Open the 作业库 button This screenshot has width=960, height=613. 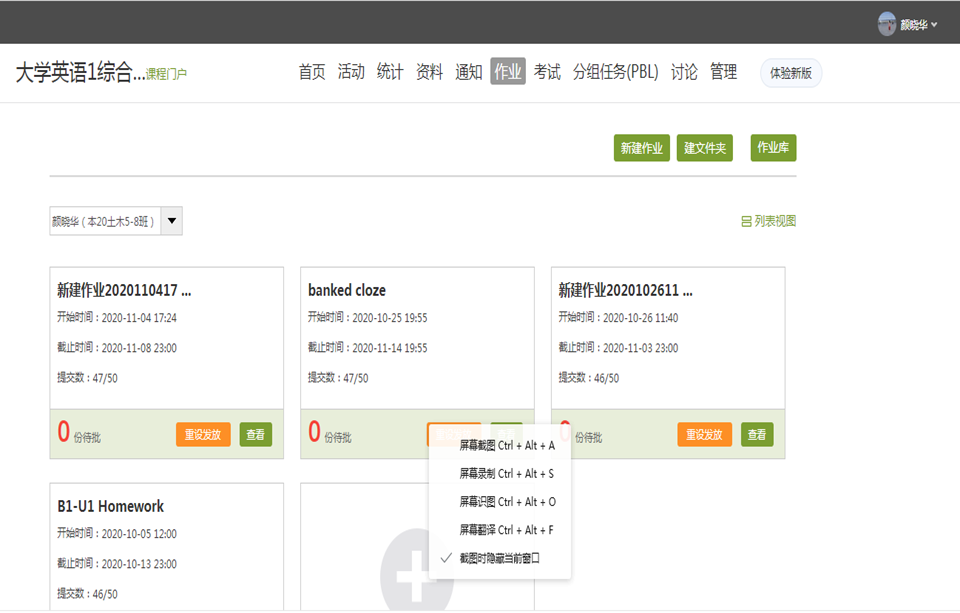(x=773, y=148)
